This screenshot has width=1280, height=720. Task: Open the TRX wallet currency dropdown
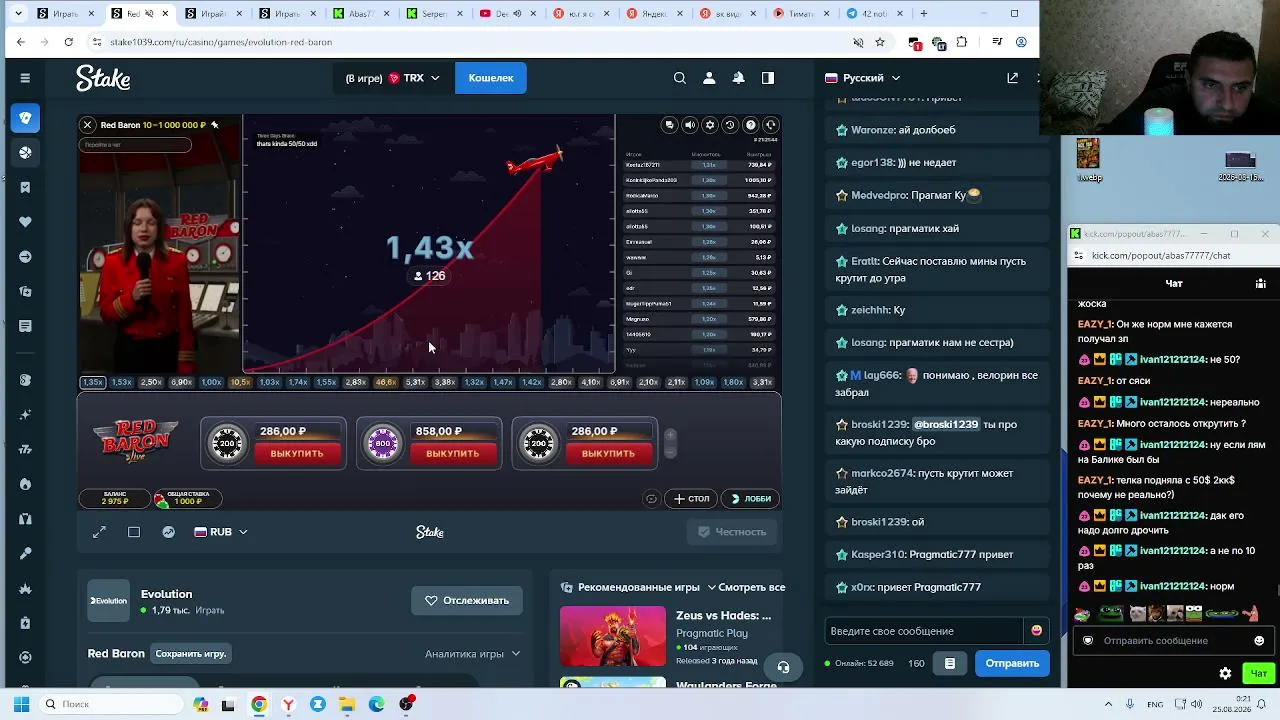pos(393,78)
